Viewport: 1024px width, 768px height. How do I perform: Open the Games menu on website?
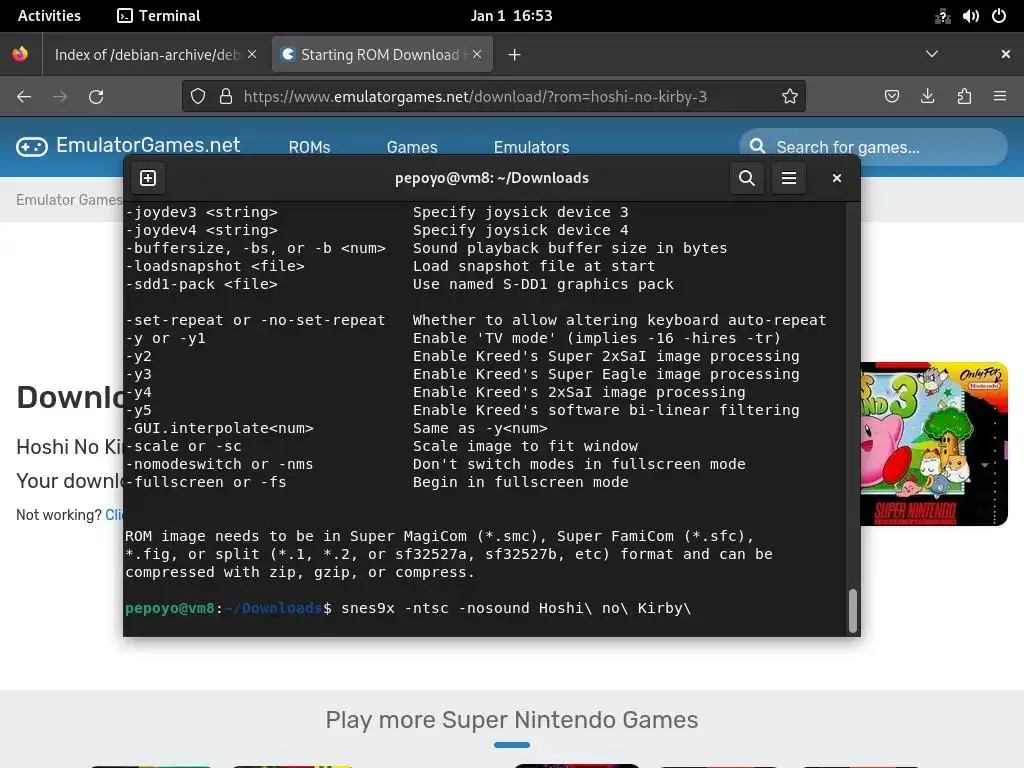click(x=412, y=148)
